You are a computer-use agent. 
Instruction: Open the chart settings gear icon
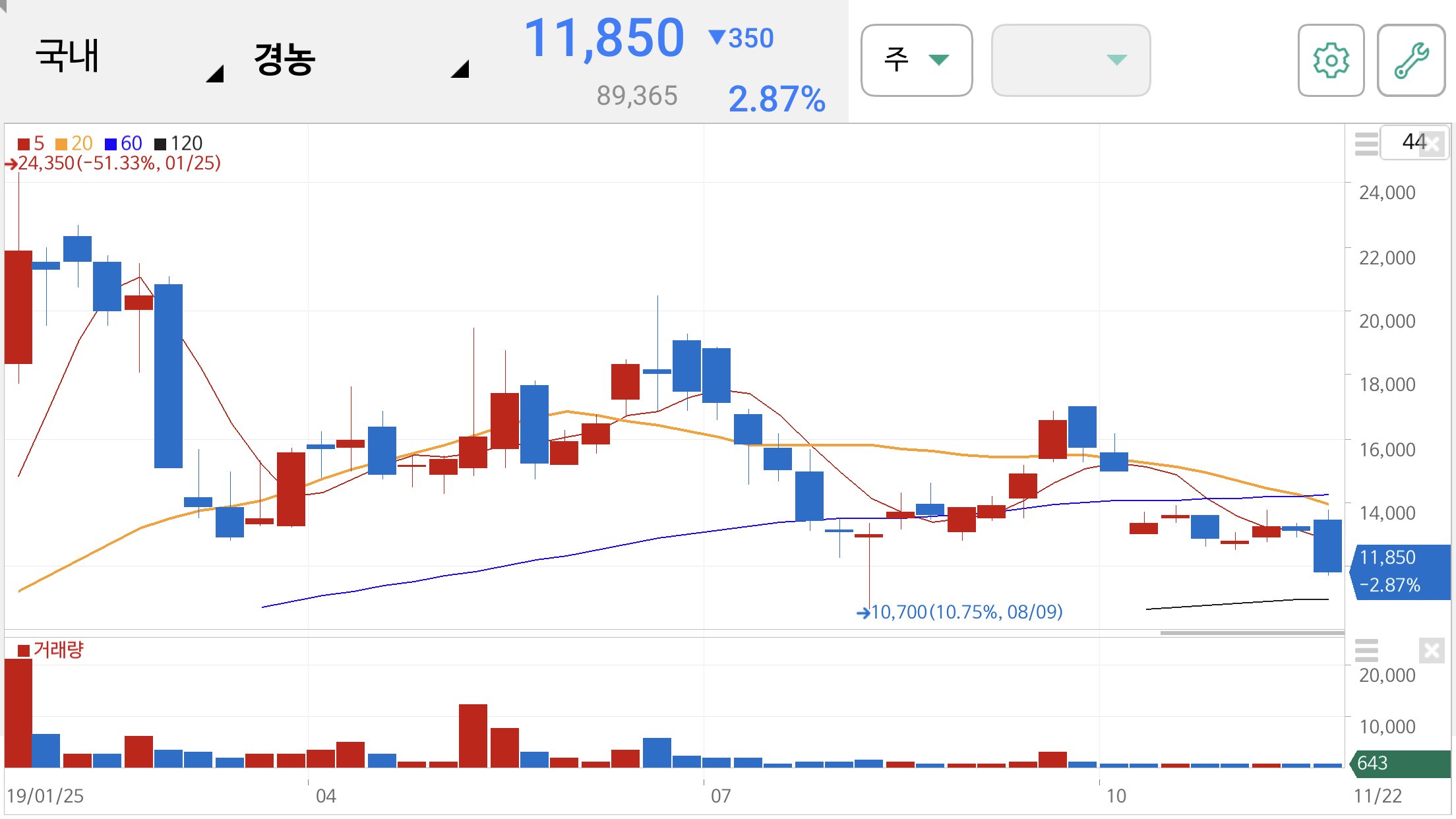1331,61
